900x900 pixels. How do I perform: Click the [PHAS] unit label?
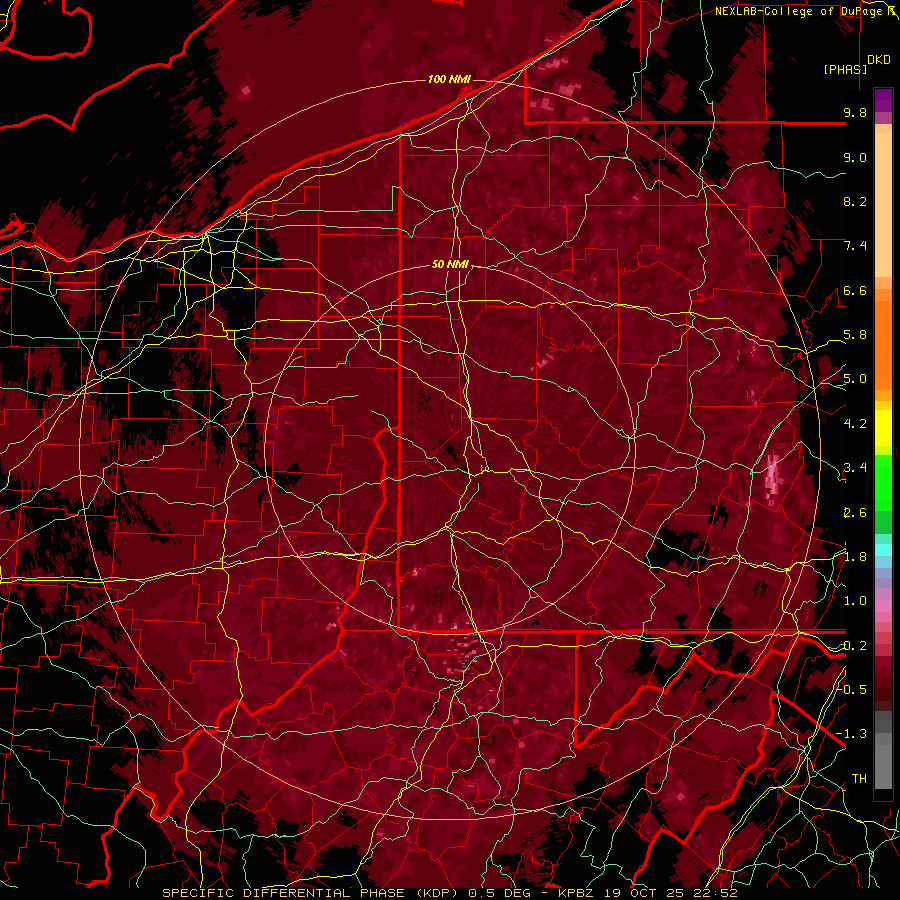(x=845, y=69)
